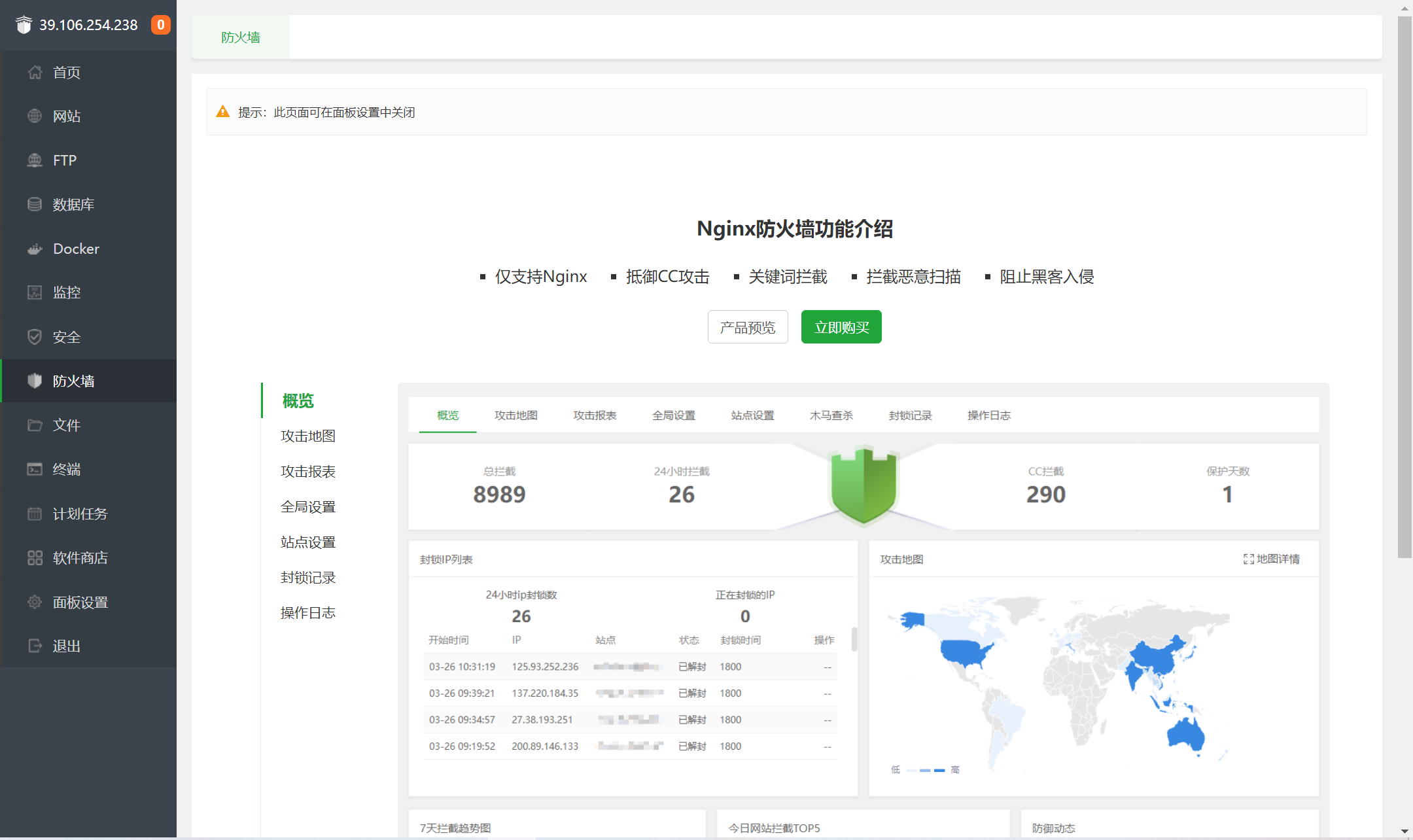The image size is (1413, 840).
Task: Click the 产品预览 preview button
Action: click(748, 326)
